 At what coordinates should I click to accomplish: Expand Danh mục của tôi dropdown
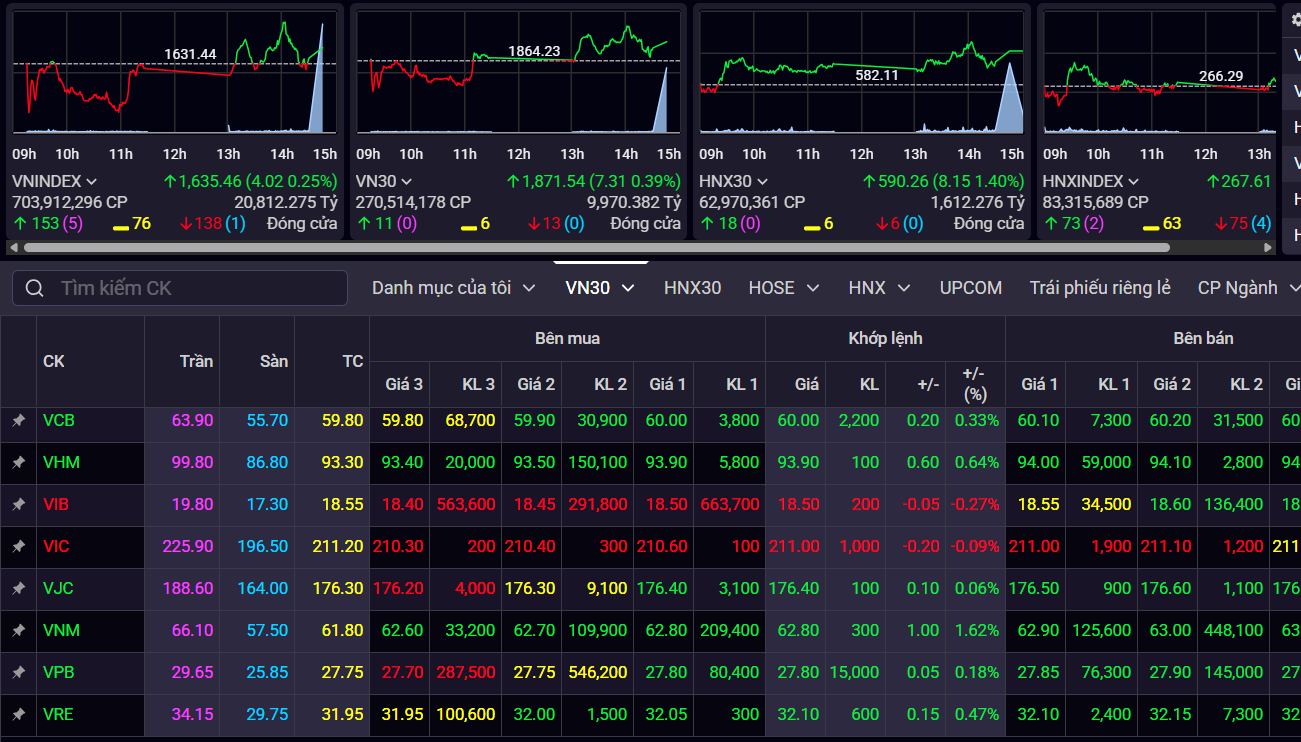453,288
